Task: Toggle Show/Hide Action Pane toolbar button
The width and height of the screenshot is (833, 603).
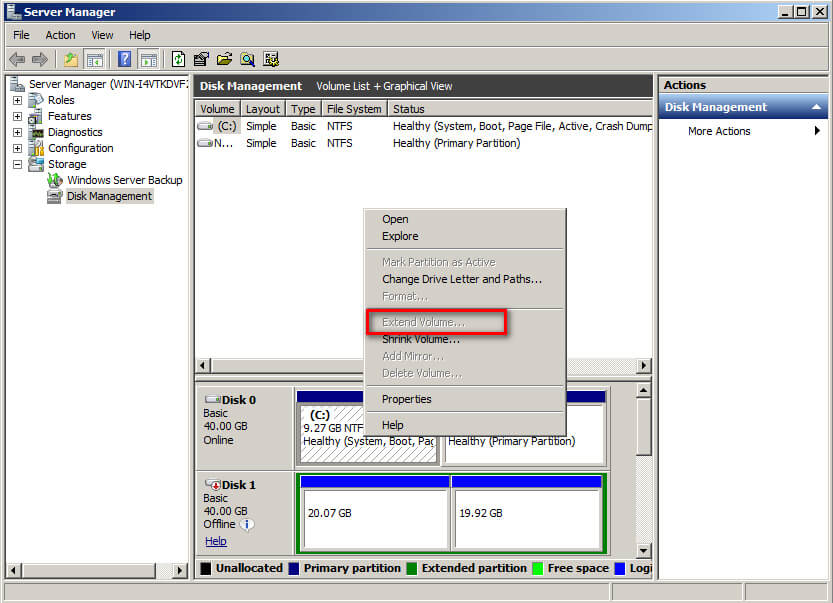Action: click(x=149, y=60)
